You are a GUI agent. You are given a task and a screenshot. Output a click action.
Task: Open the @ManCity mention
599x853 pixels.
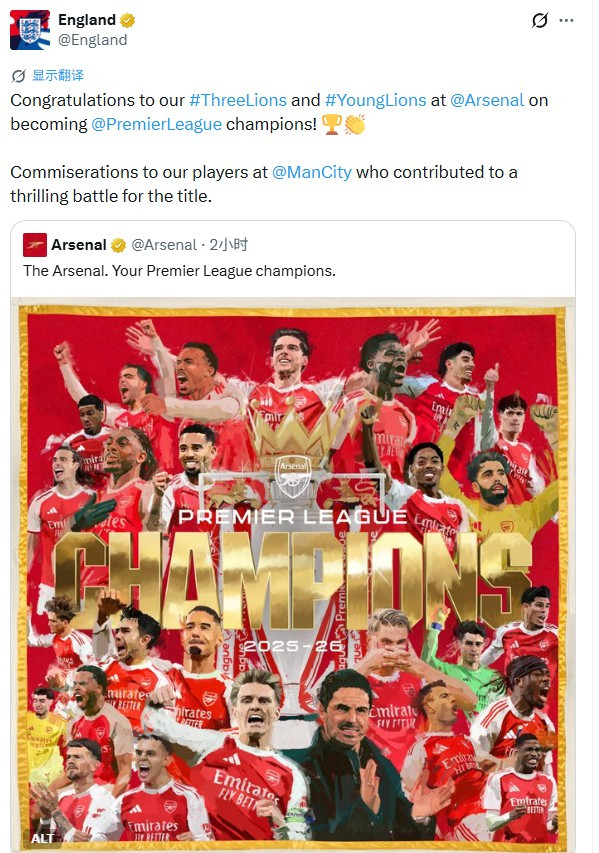tap(312, 172)
